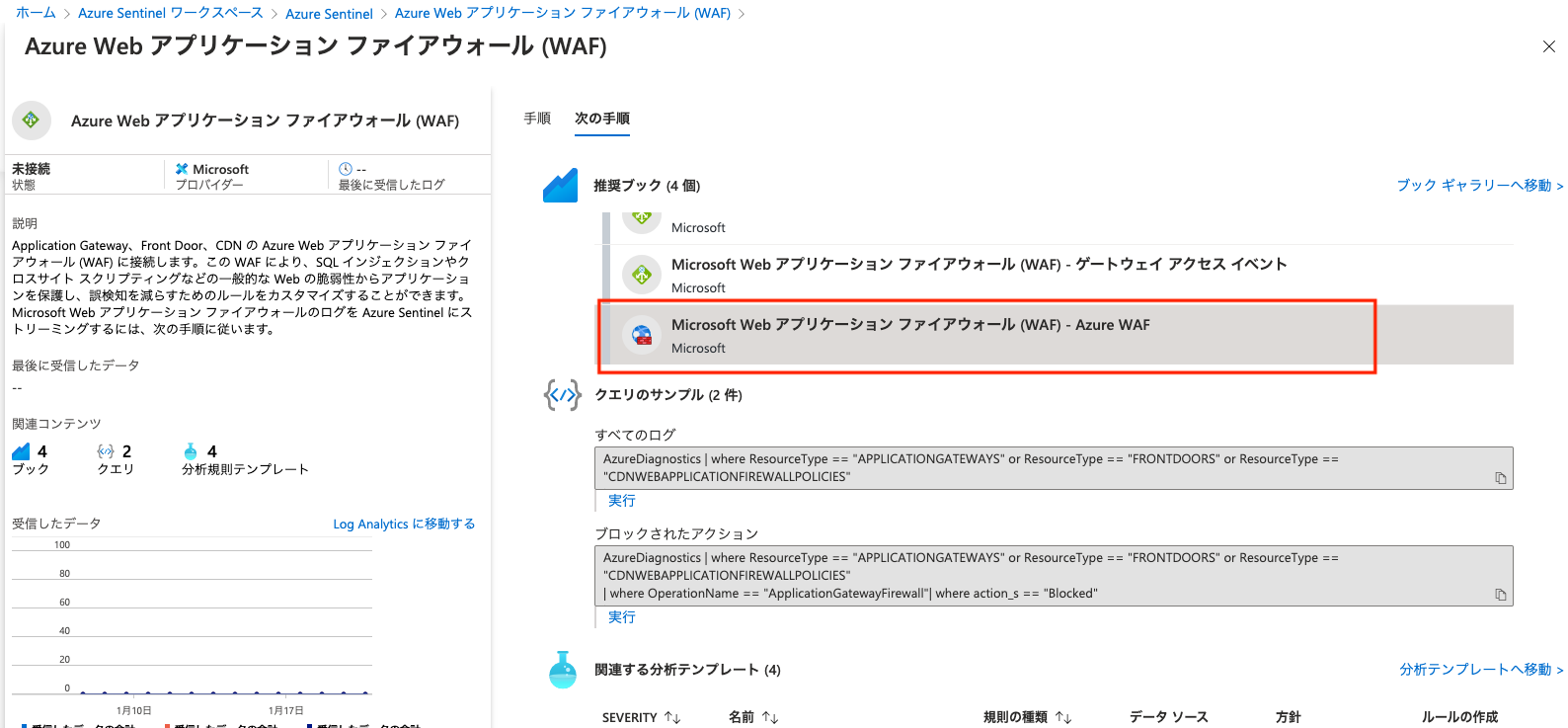Click the workbooks count icon in related content
The height and width of the screenshot is (728, 1568).
coord(22,451)
